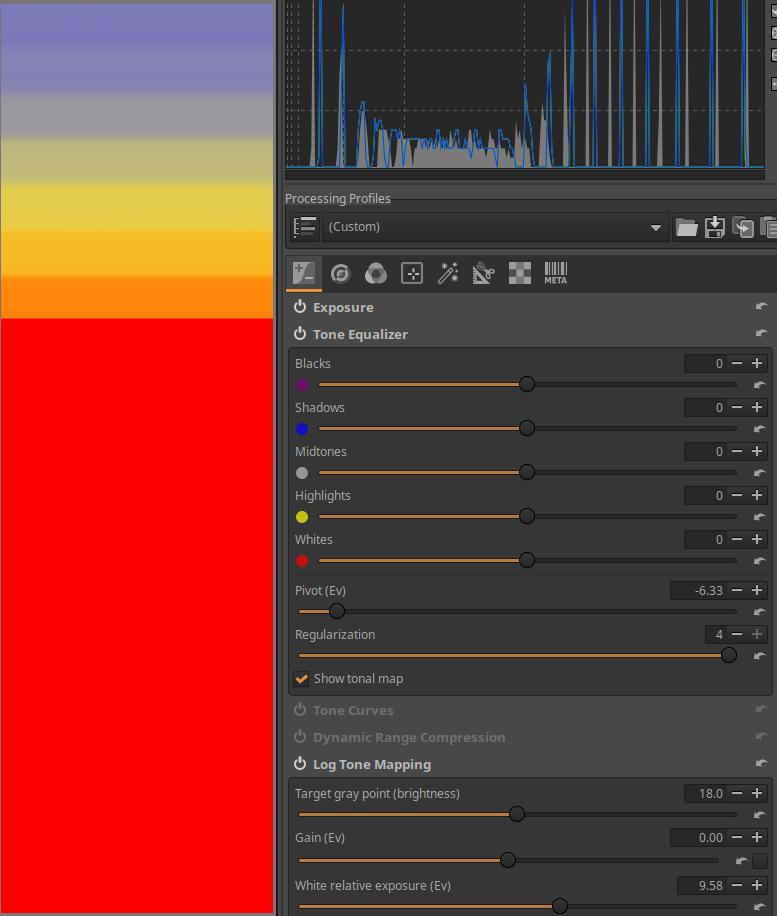Uncheck Show tonal map checkbox
Screen dimensions: 777x916
(x=301, y=679)
